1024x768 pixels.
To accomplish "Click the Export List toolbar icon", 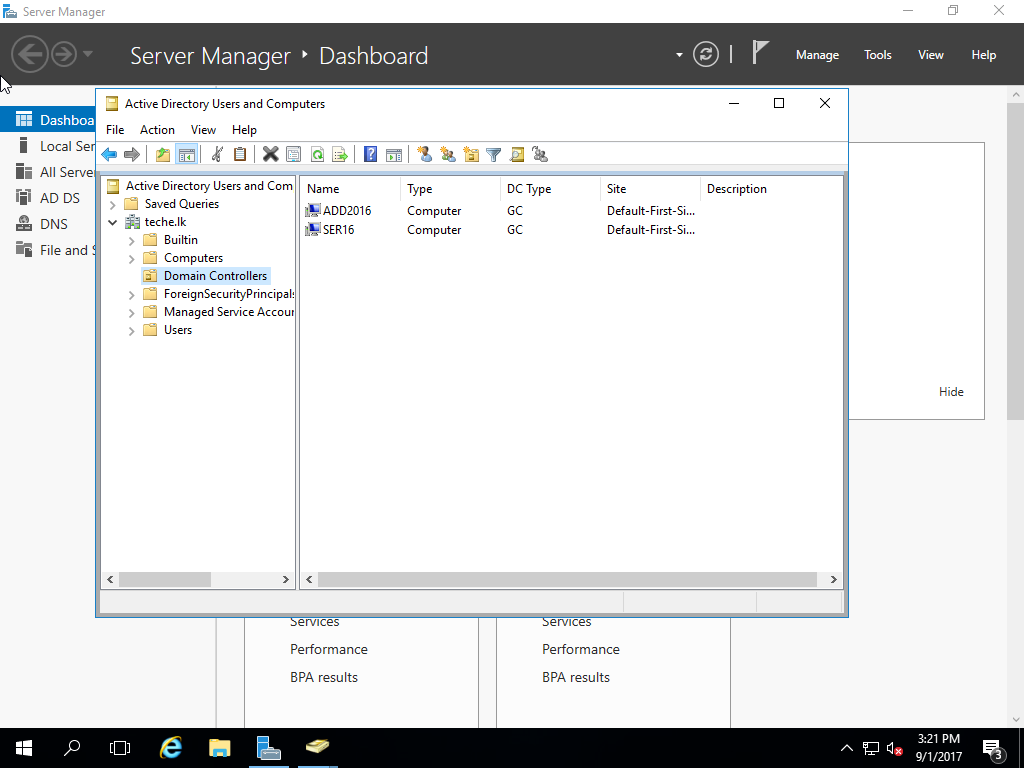I will point(340,154).
